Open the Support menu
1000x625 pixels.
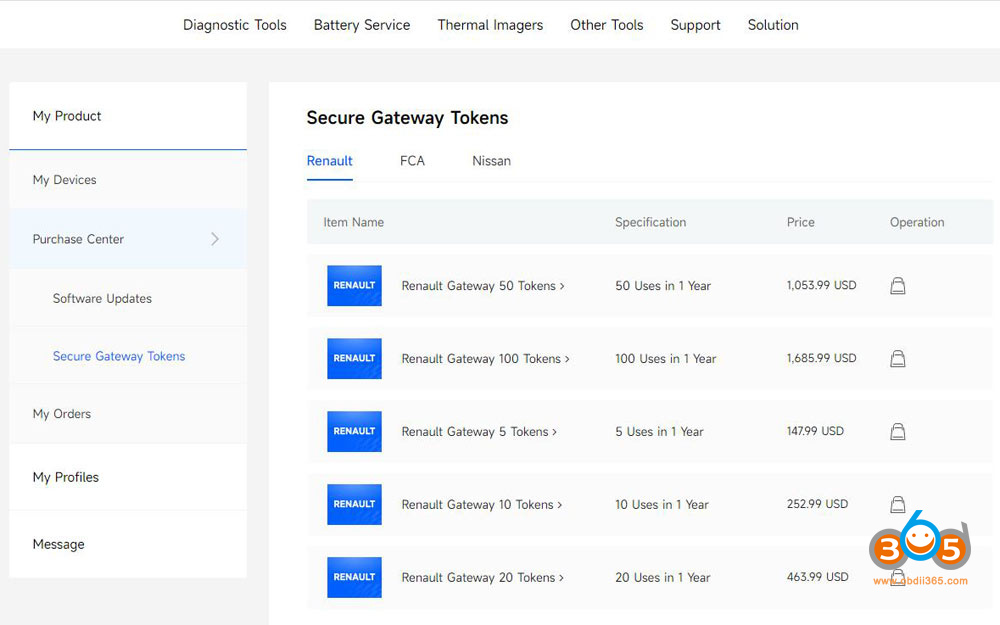695,25
